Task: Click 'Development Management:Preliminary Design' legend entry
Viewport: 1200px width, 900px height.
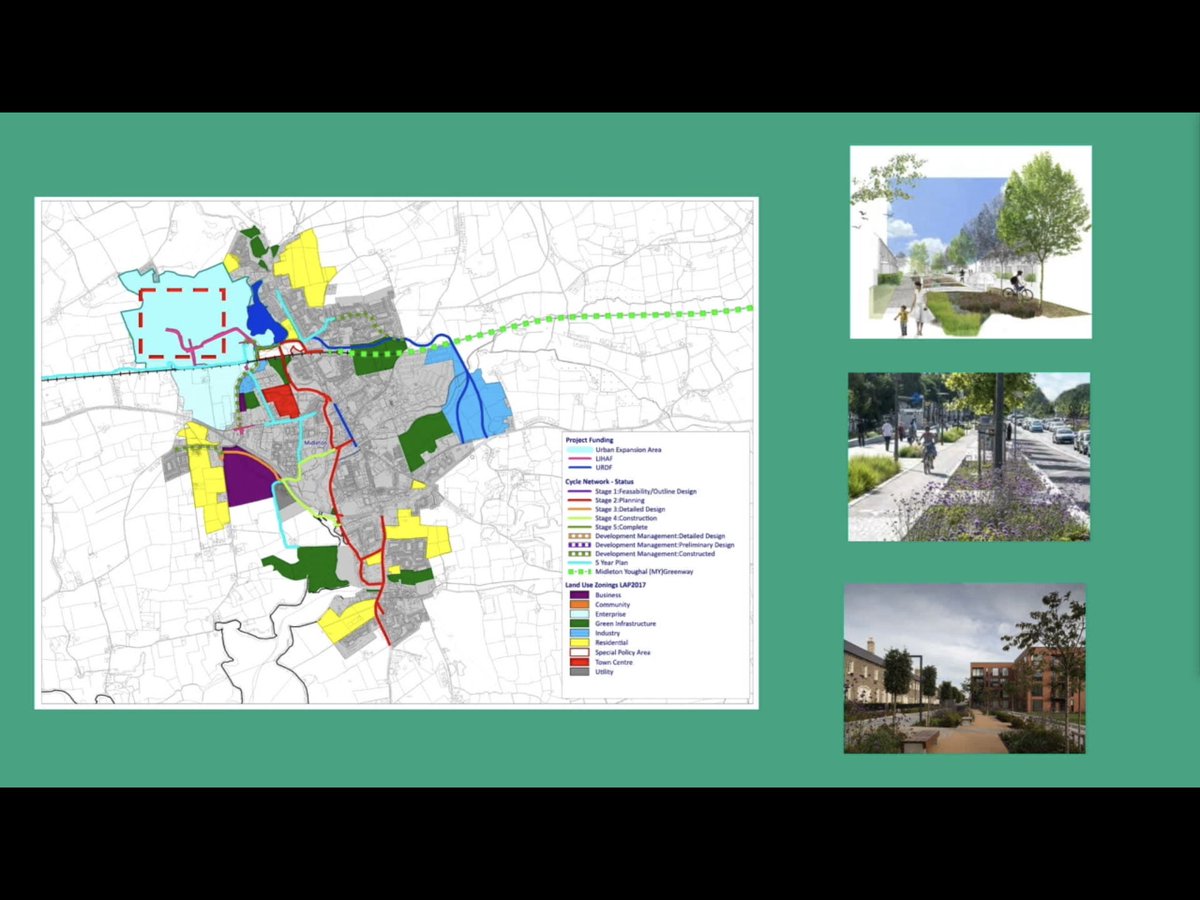Action: point(665,545)
